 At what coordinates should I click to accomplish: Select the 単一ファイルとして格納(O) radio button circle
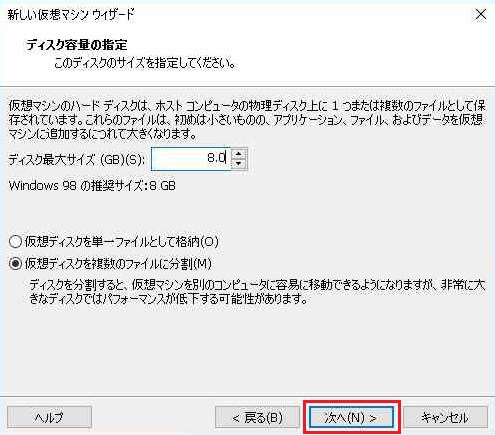tap(16, 242)
